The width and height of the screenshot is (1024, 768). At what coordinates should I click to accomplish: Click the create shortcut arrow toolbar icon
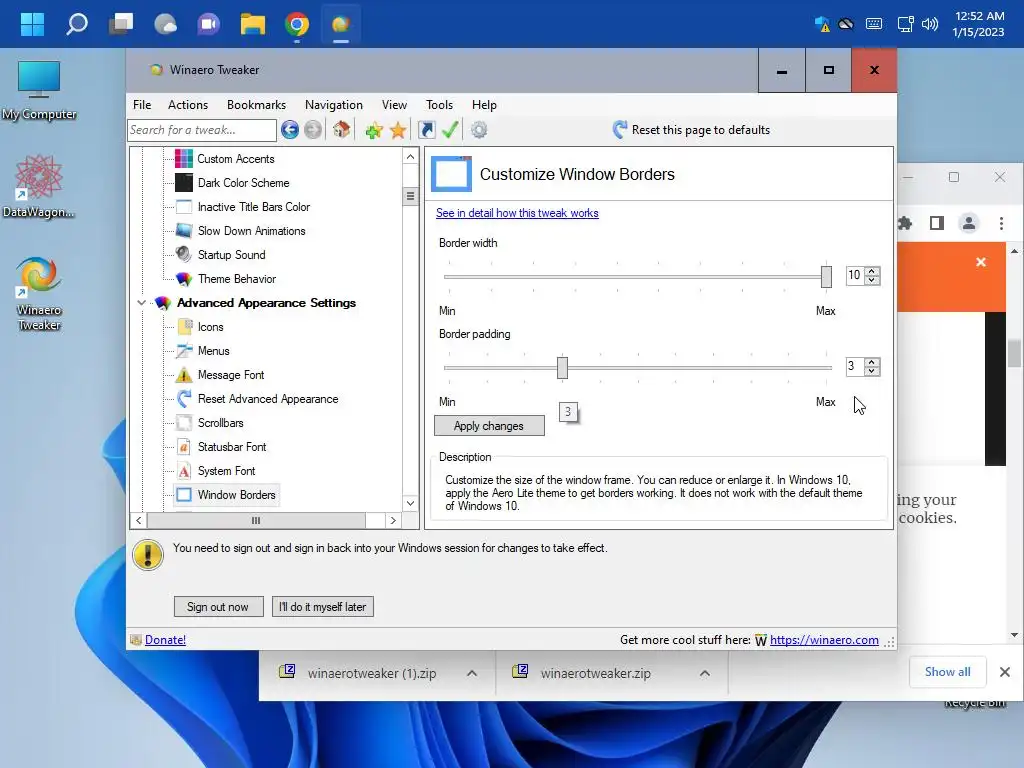point(426,130)
